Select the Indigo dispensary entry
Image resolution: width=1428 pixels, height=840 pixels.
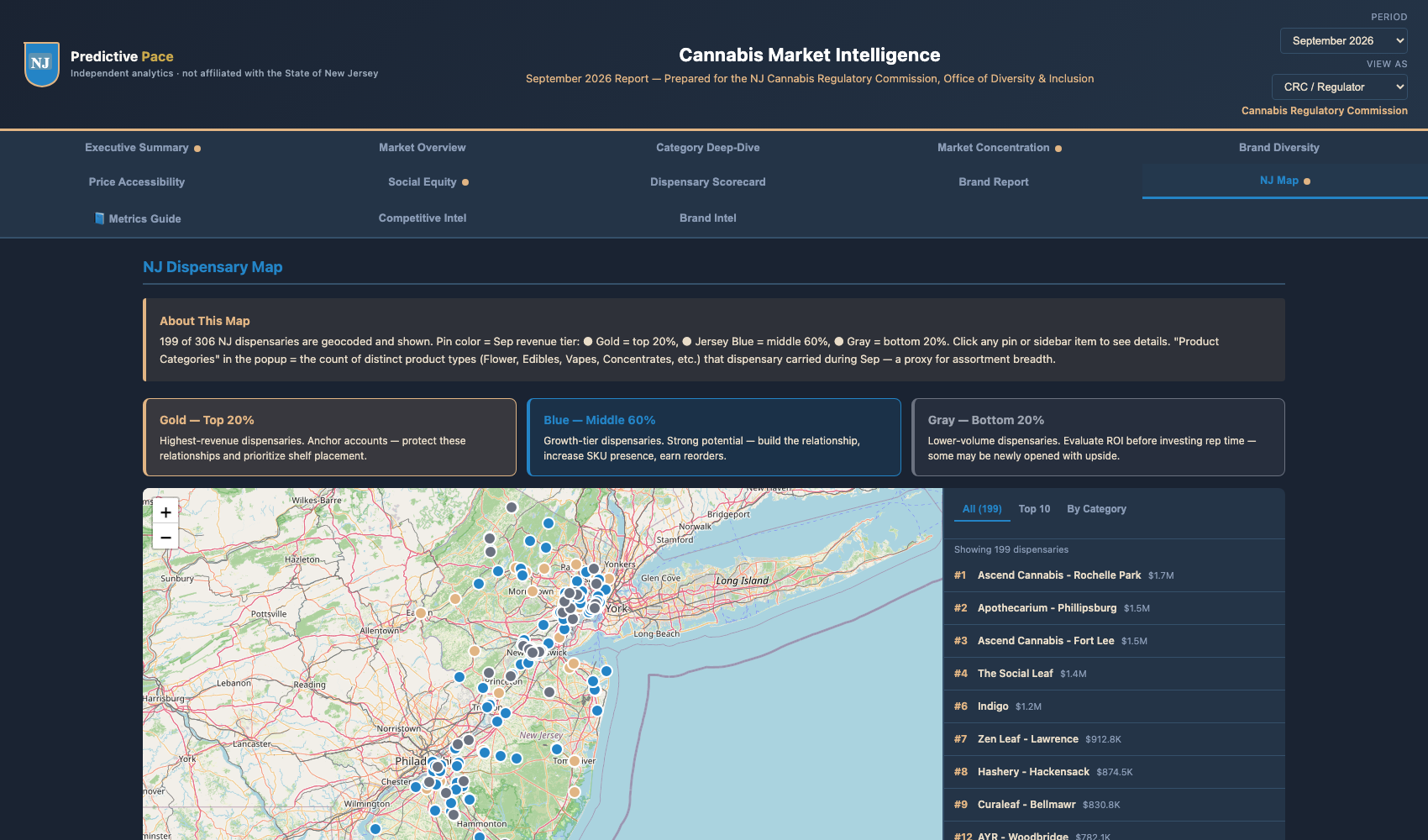coord(1115,706)
